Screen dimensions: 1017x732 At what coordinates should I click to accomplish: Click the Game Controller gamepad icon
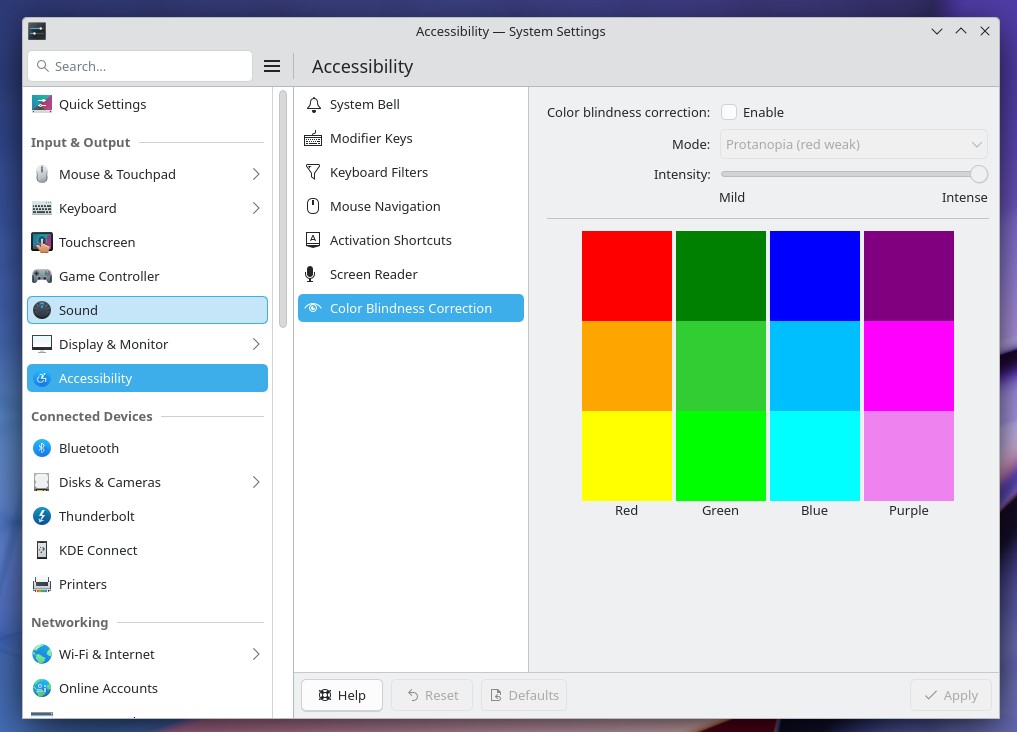[x=42, y=276]
